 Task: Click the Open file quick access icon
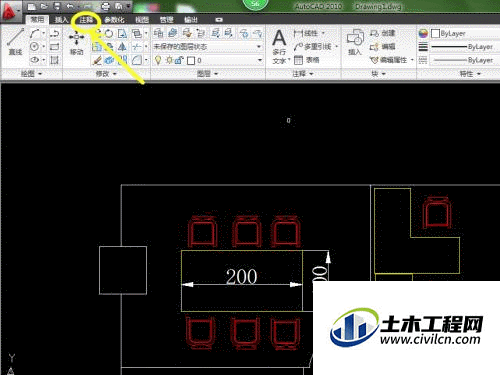(x=44, y=6)
